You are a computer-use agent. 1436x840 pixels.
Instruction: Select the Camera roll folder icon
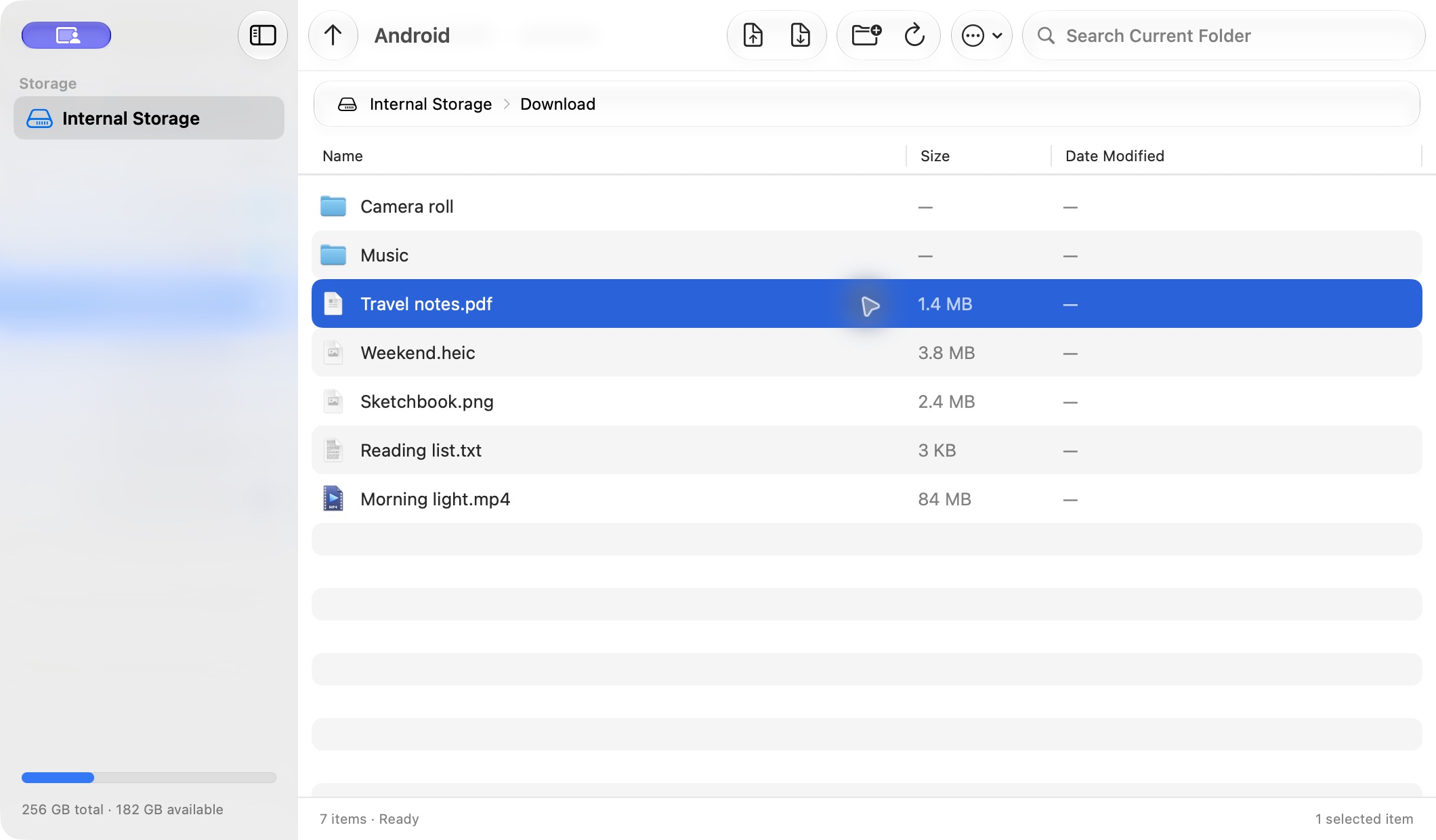coord(333,206)
